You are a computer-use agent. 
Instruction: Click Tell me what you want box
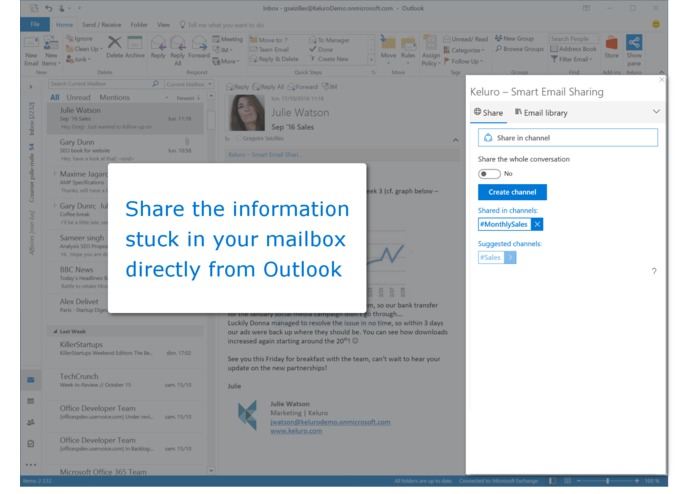click(222, 25)
